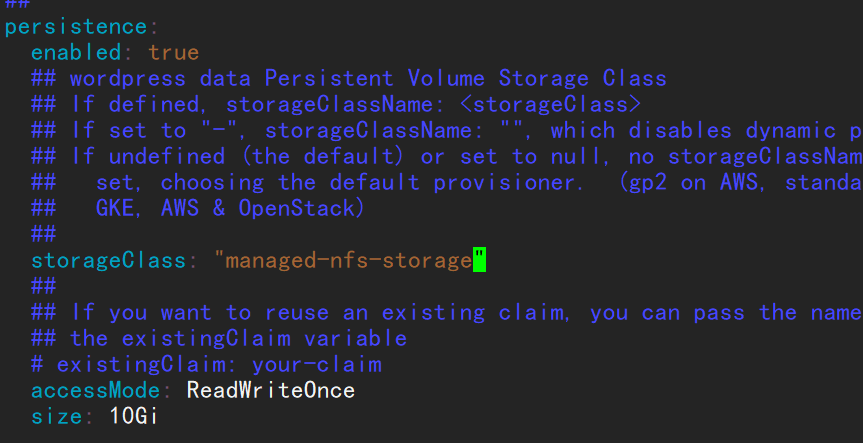Click "the existingClaim variable" comment line
This screenshot has height=443, width=863.
coord(238,338)
